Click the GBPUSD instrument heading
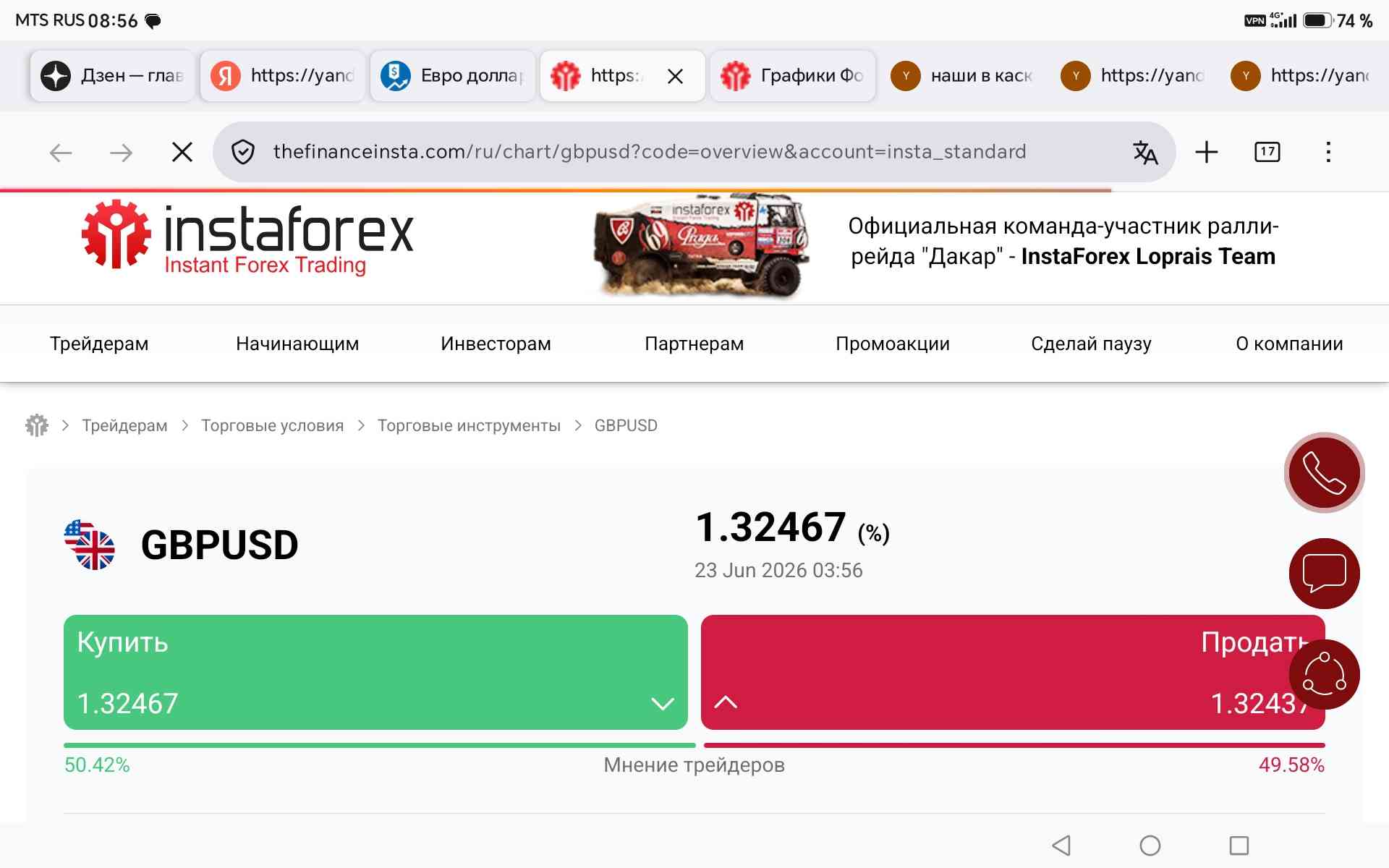 pyautogui.click(x=219, y=545)
